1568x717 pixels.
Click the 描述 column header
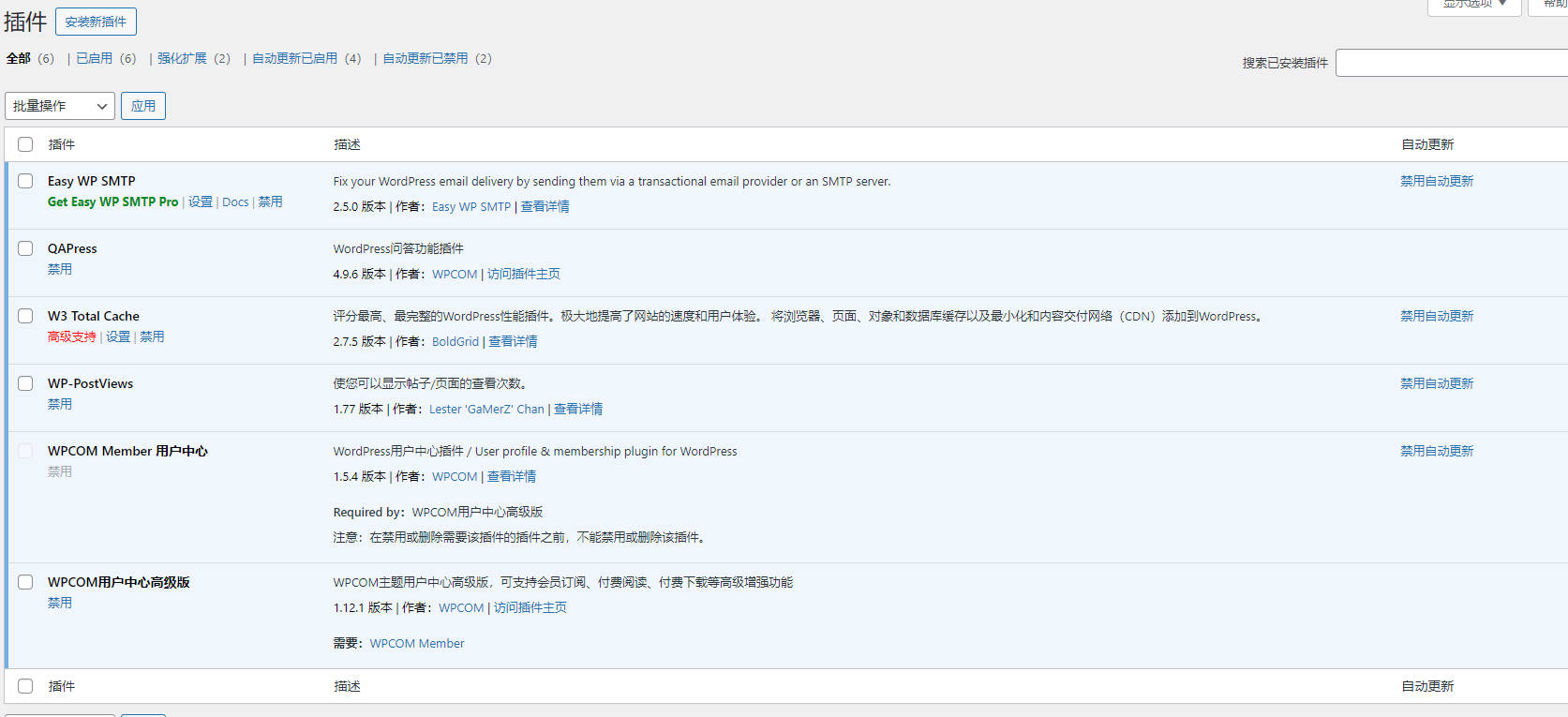(x=347, y=144)
